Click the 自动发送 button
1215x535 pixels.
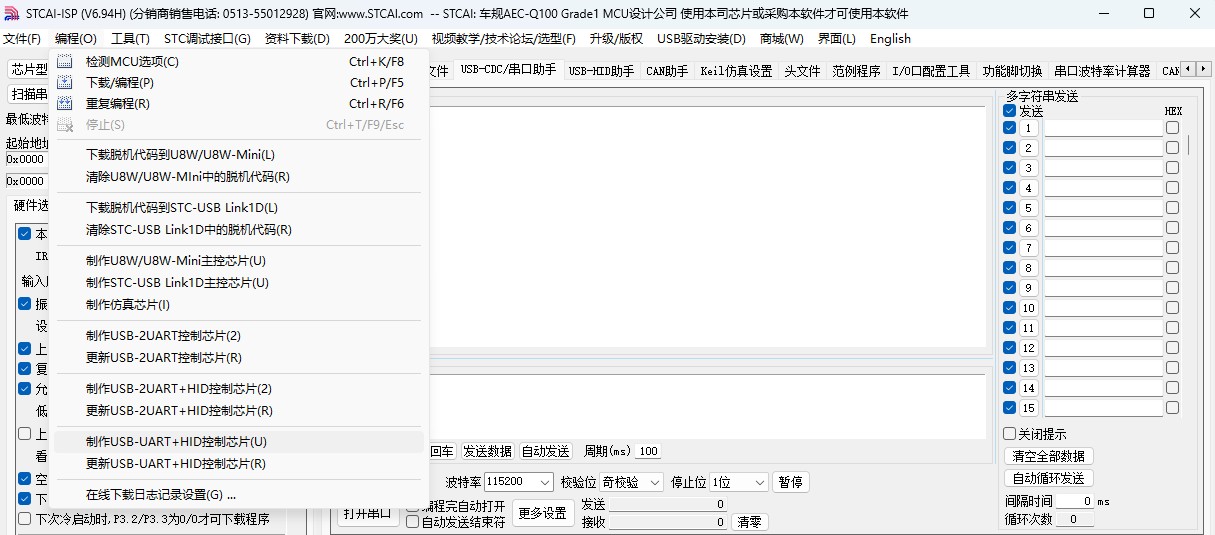click(545, 451)
